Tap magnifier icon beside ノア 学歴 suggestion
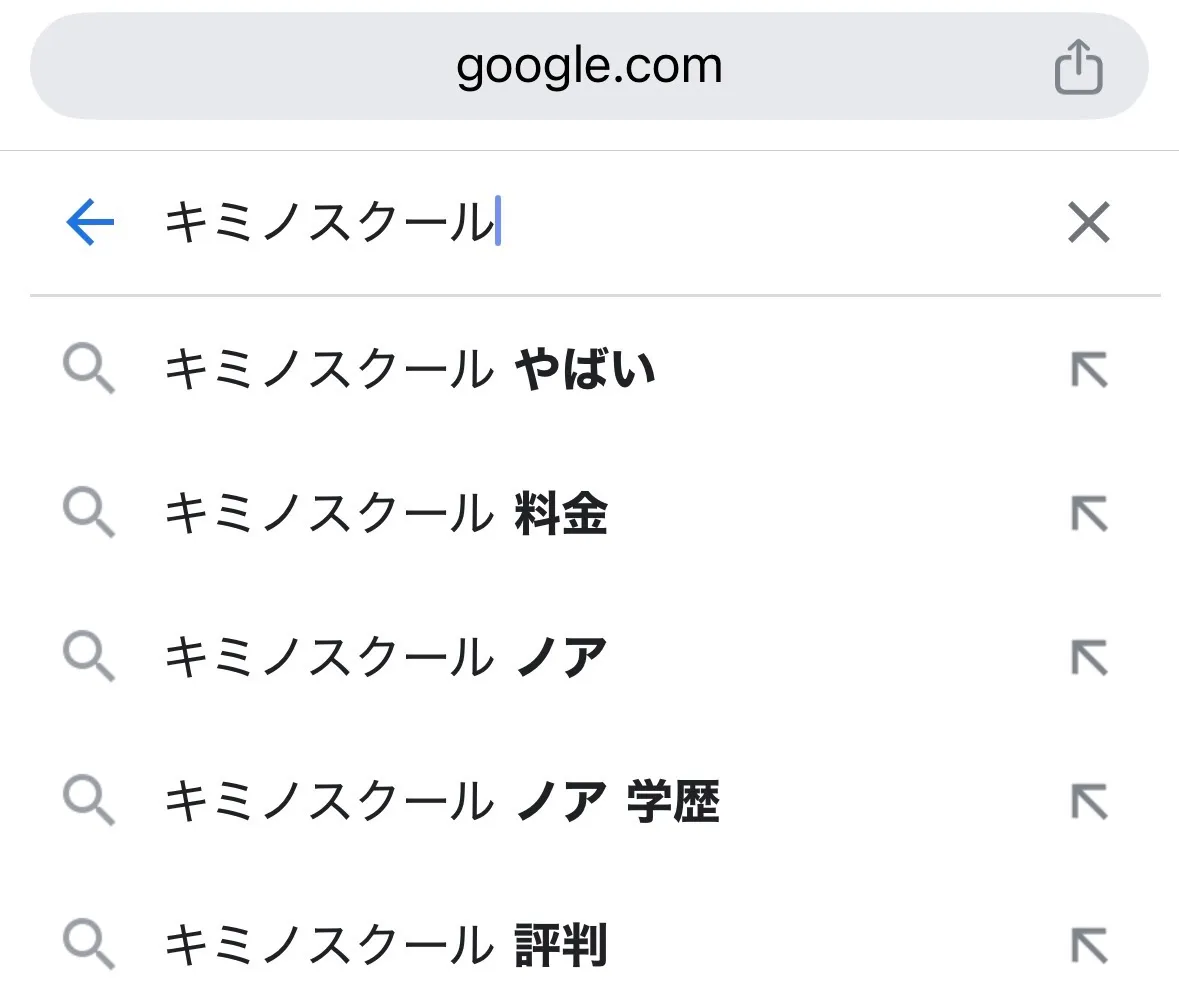 pos(89,802)
